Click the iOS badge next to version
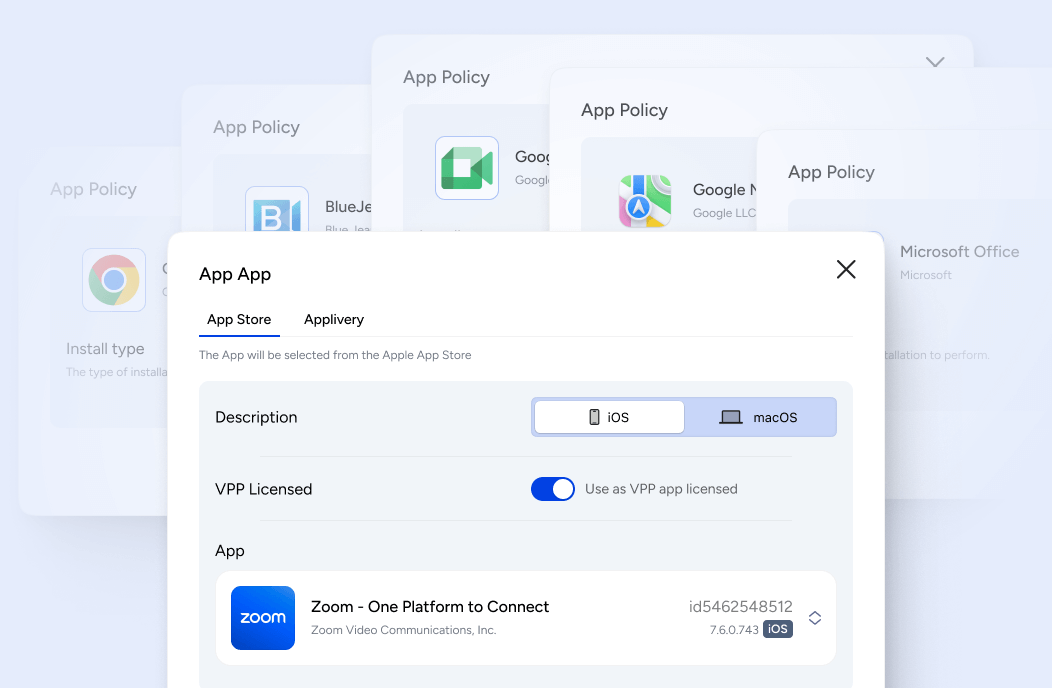Image resolution: width=1052 pixels, height=688 pixels. [778, 629]
